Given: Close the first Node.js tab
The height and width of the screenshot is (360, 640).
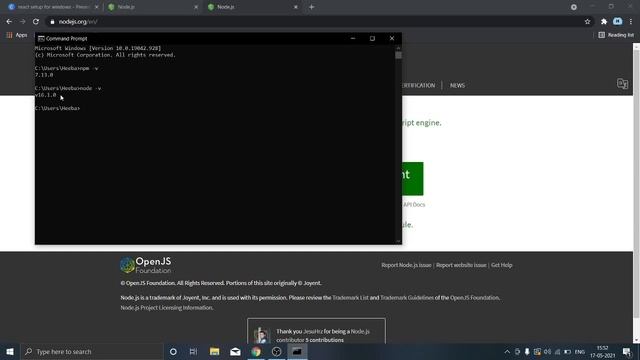Looking at the screenshot, I should 196,7.
